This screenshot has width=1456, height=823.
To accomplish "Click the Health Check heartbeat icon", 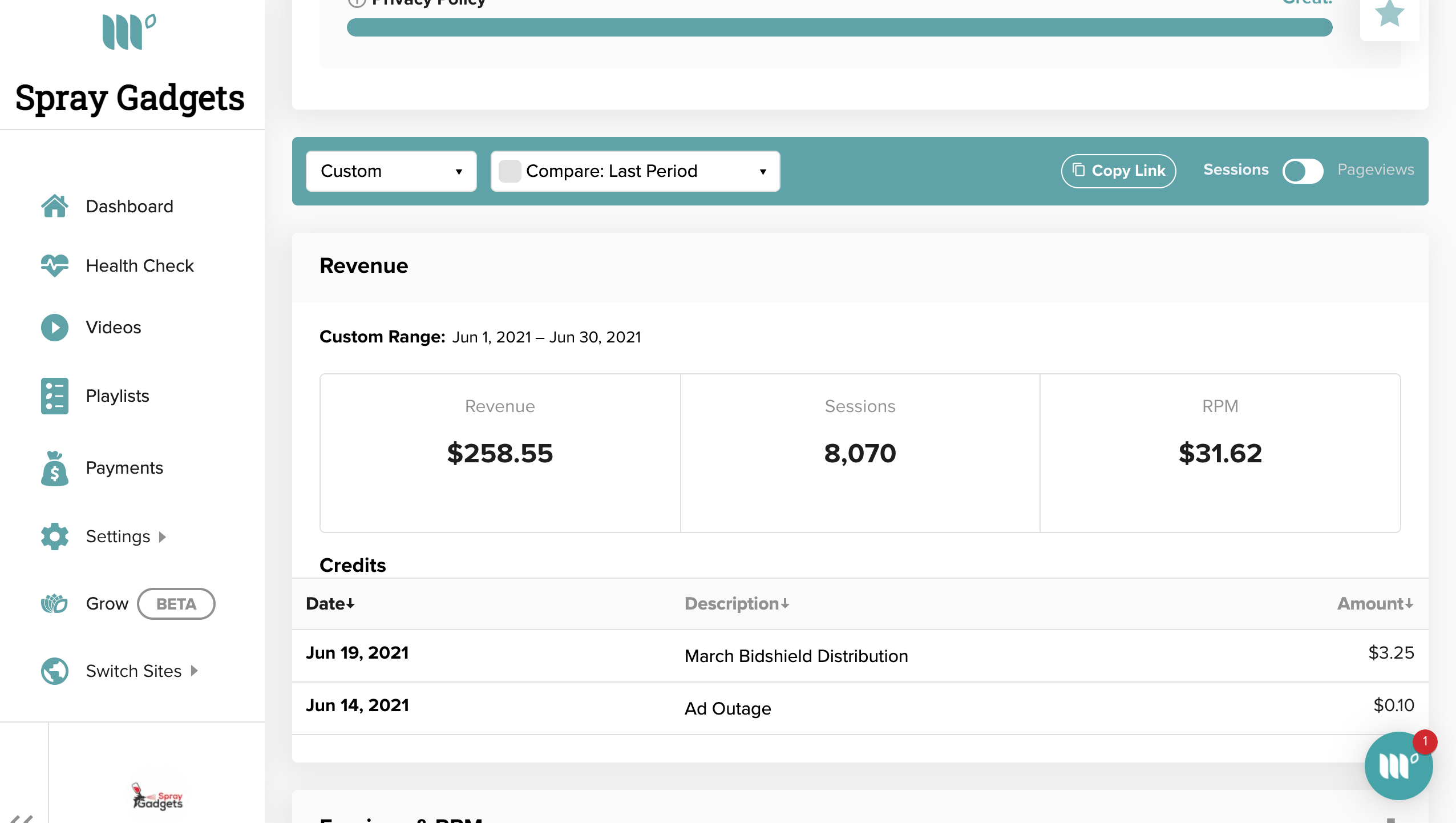I will point(54,265).
